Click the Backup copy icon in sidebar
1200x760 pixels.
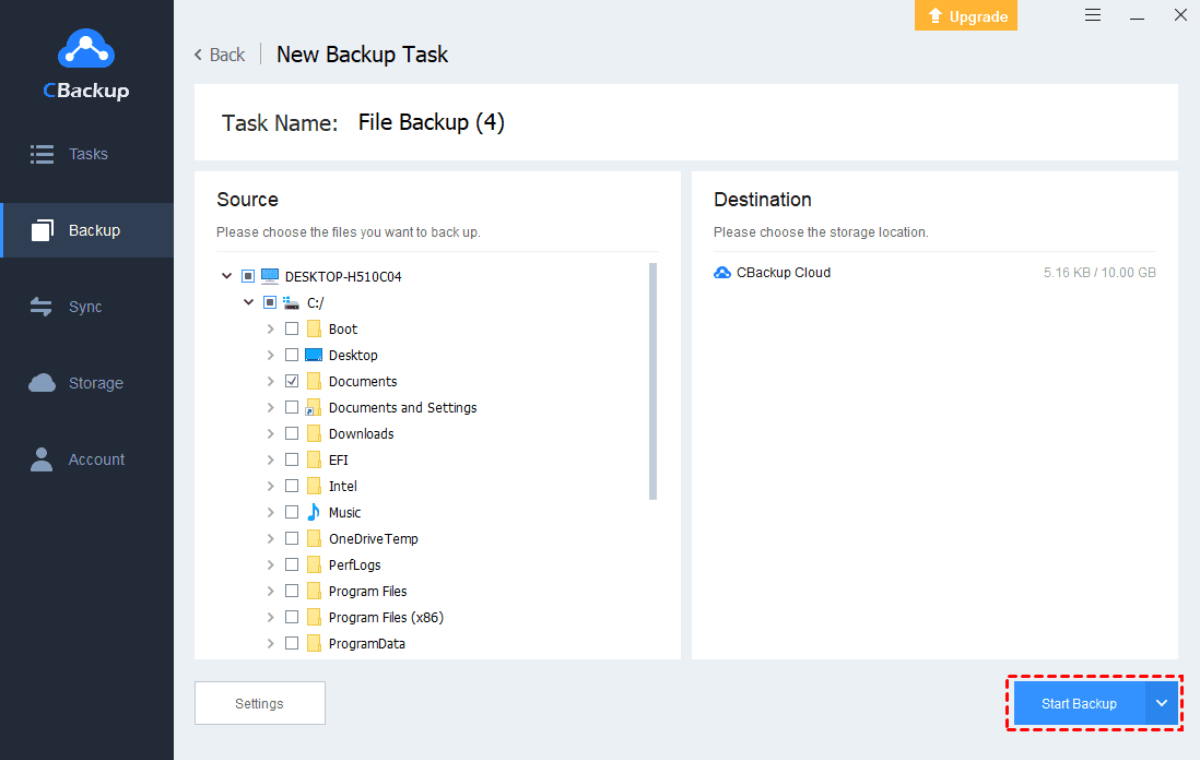(42, 231)
